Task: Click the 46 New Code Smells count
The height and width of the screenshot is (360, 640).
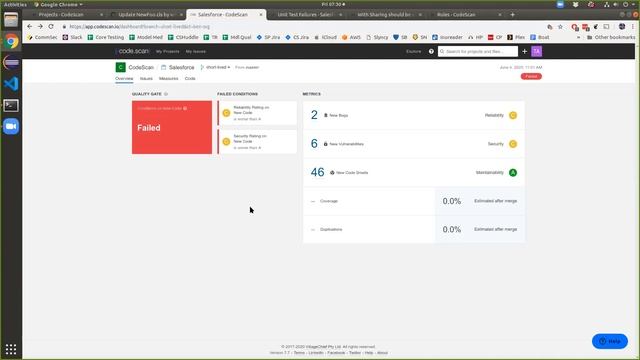Action: tap(318, 172)
